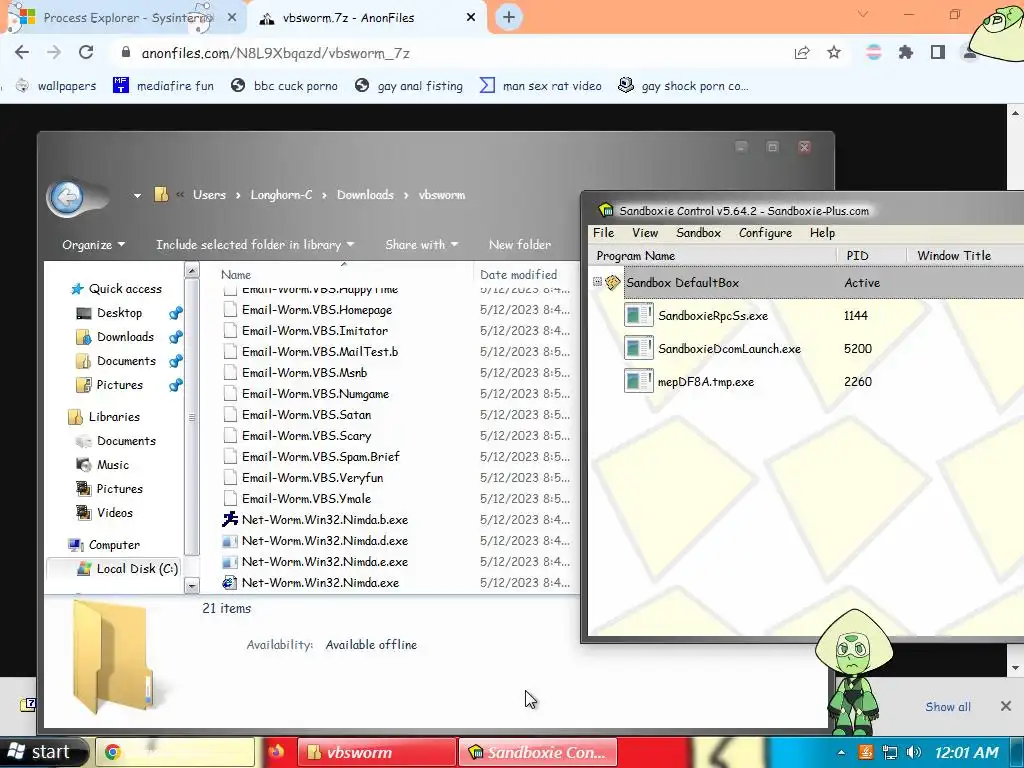Click Longhorn-C in the Explorer breadcrumb
This screenshot has height=768, width=1024.
pos(281,195)
